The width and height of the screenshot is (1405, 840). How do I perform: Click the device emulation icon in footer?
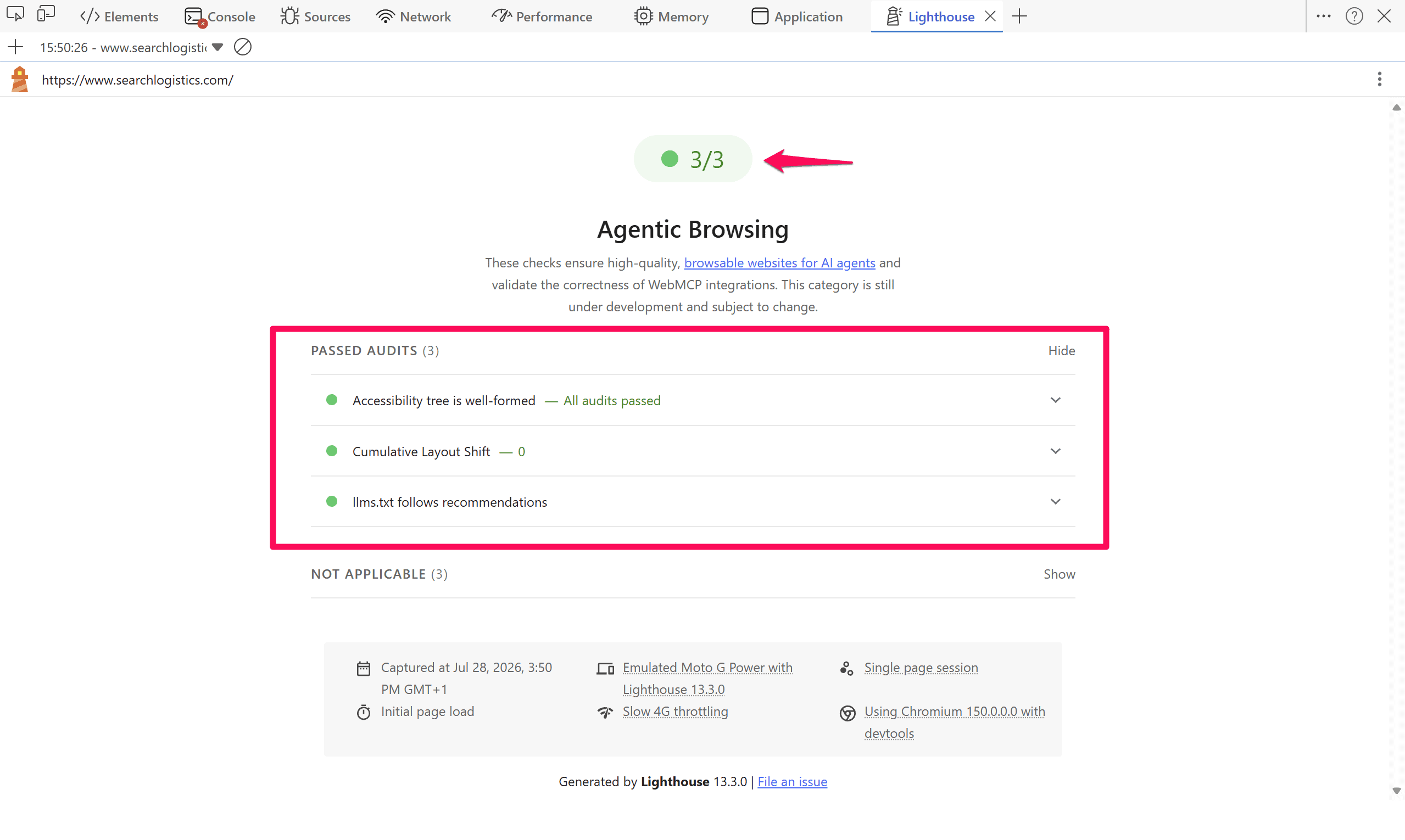pyautogui.click(x=605, y=669)
